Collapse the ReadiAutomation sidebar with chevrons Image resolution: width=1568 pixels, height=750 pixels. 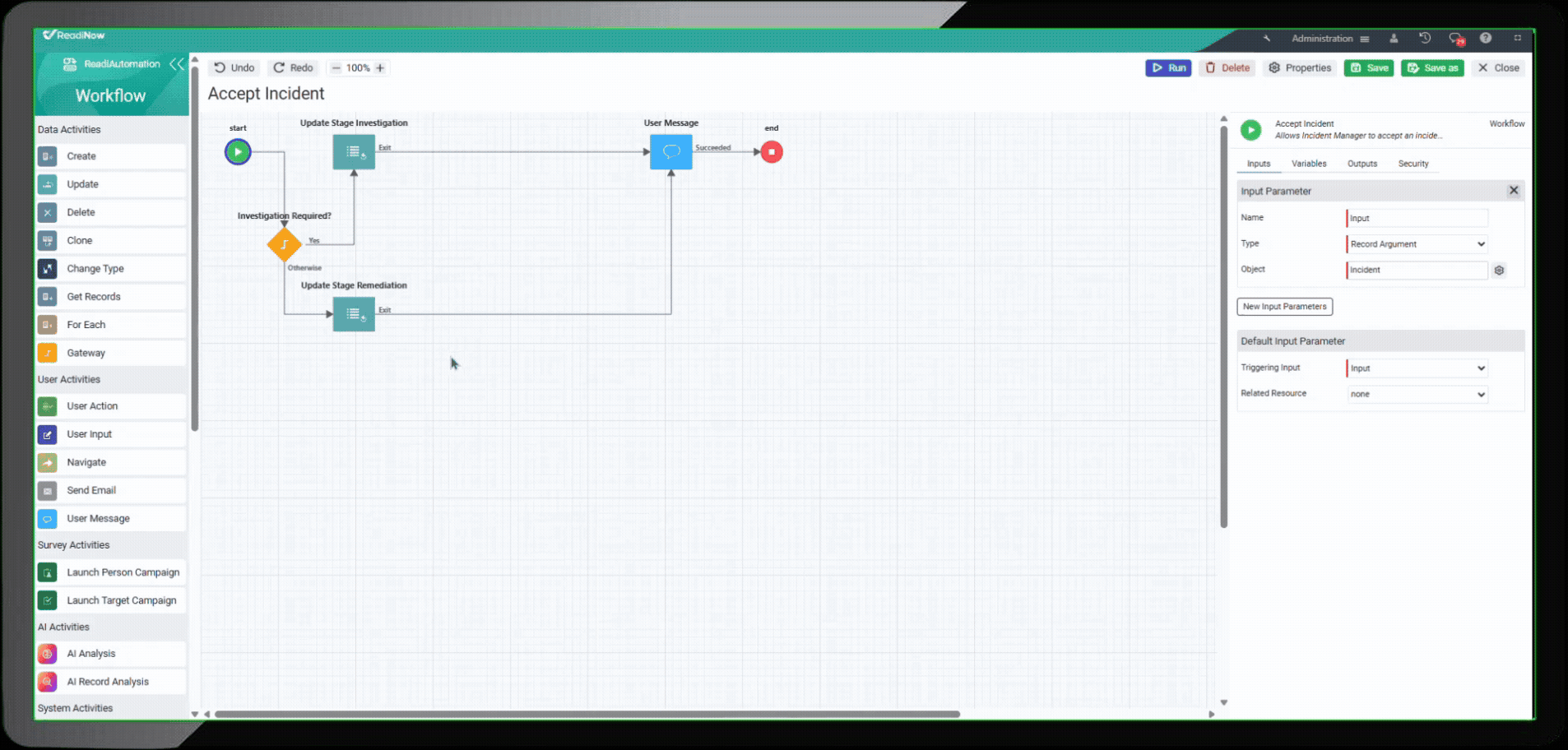[x=176, y=64]
